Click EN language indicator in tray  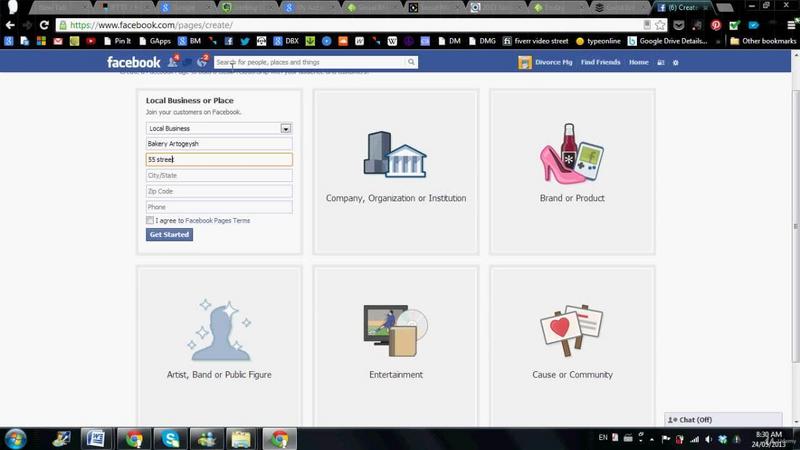[x=603, y=438]
